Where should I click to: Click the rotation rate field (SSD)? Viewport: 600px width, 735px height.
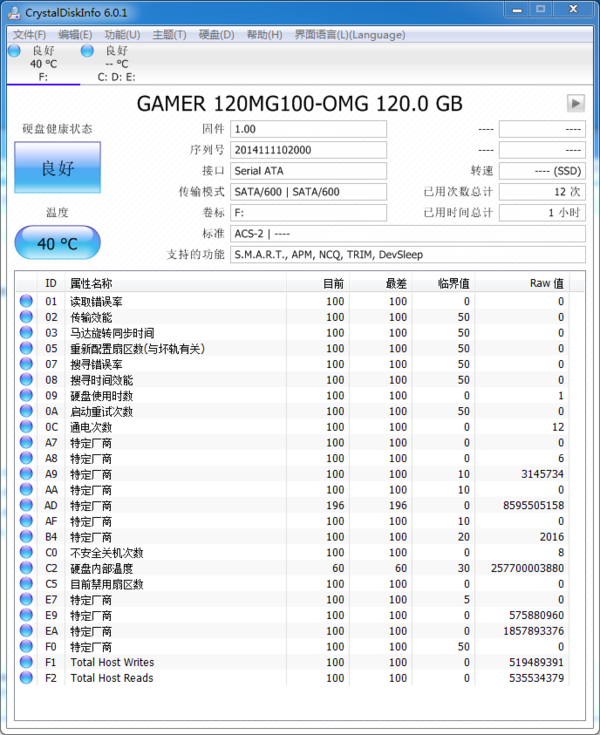coord(542,171)
